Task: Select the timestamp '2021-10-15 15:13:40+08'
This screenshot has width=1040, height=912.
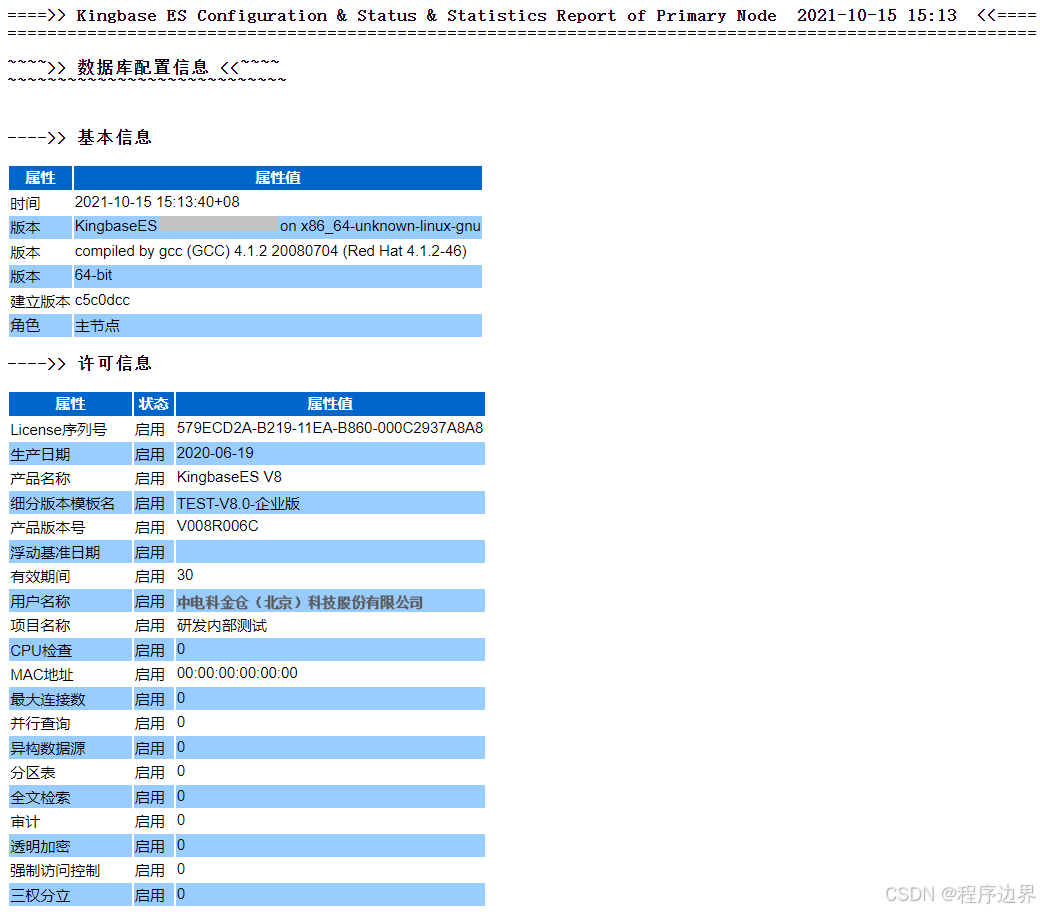Action: [157, 202]
